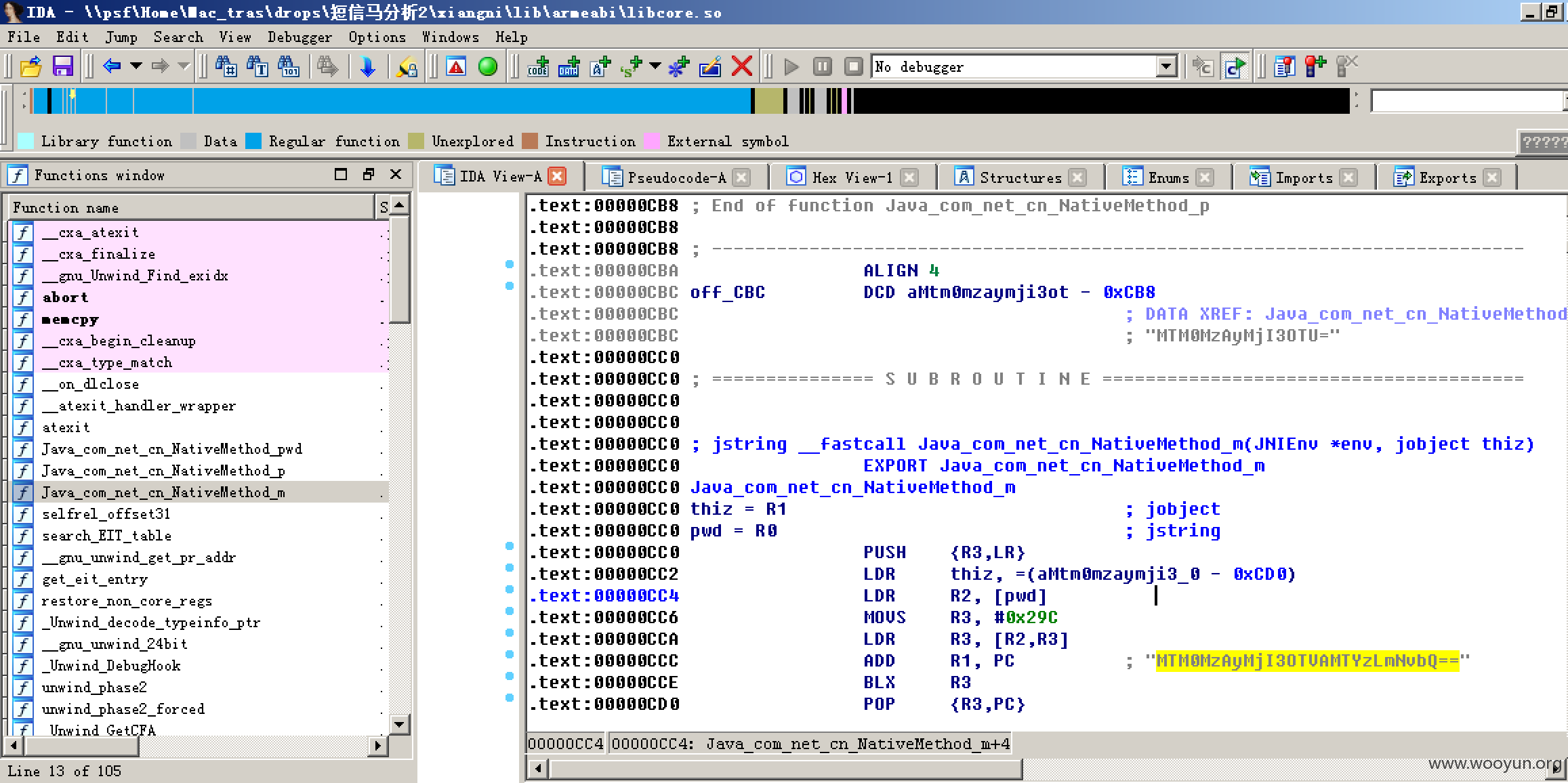The height and width of the screenshot is (783, 1568).
Task: Open the File menu
Action: (x=24, y=37)
